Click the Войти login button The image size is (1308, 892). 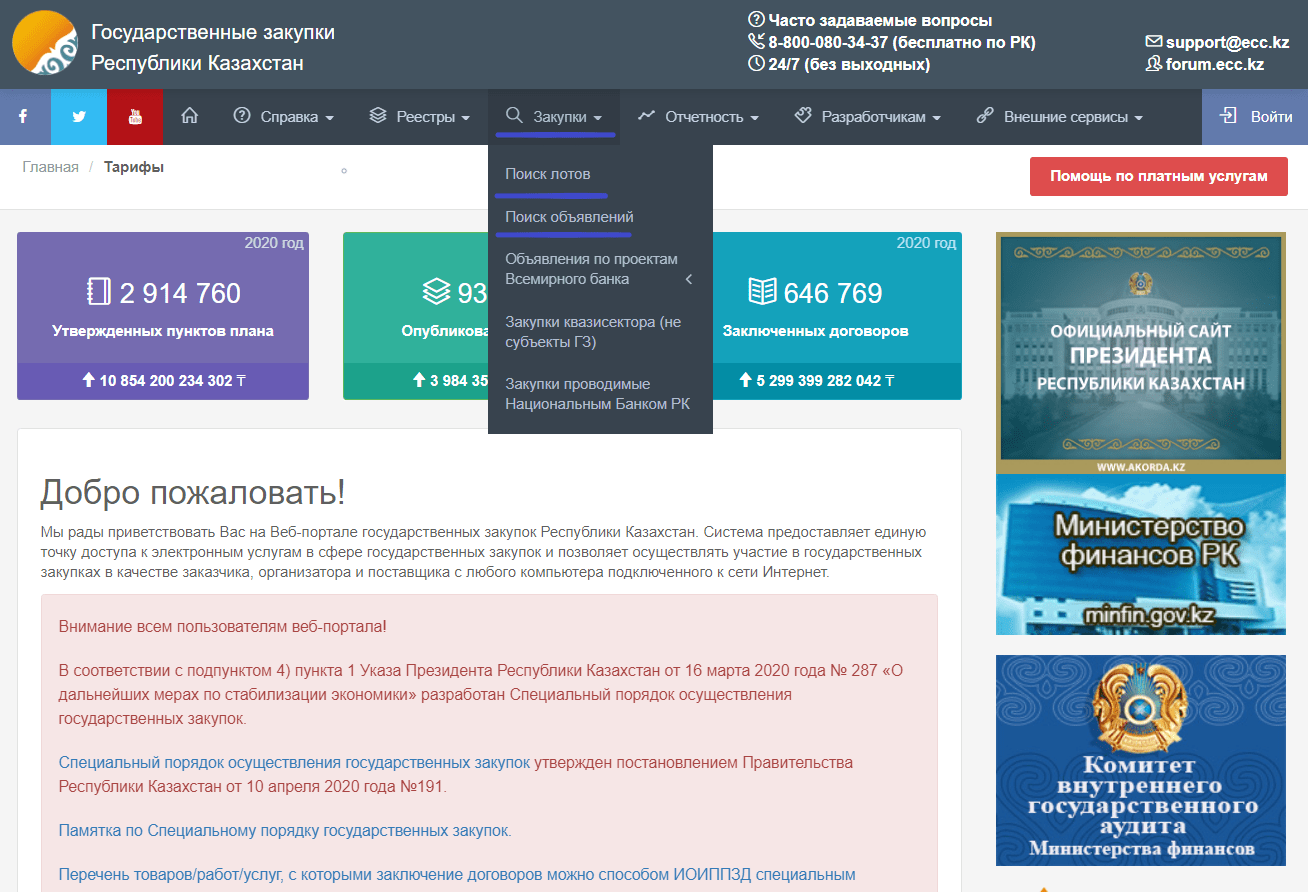[x=1256, y=117]
